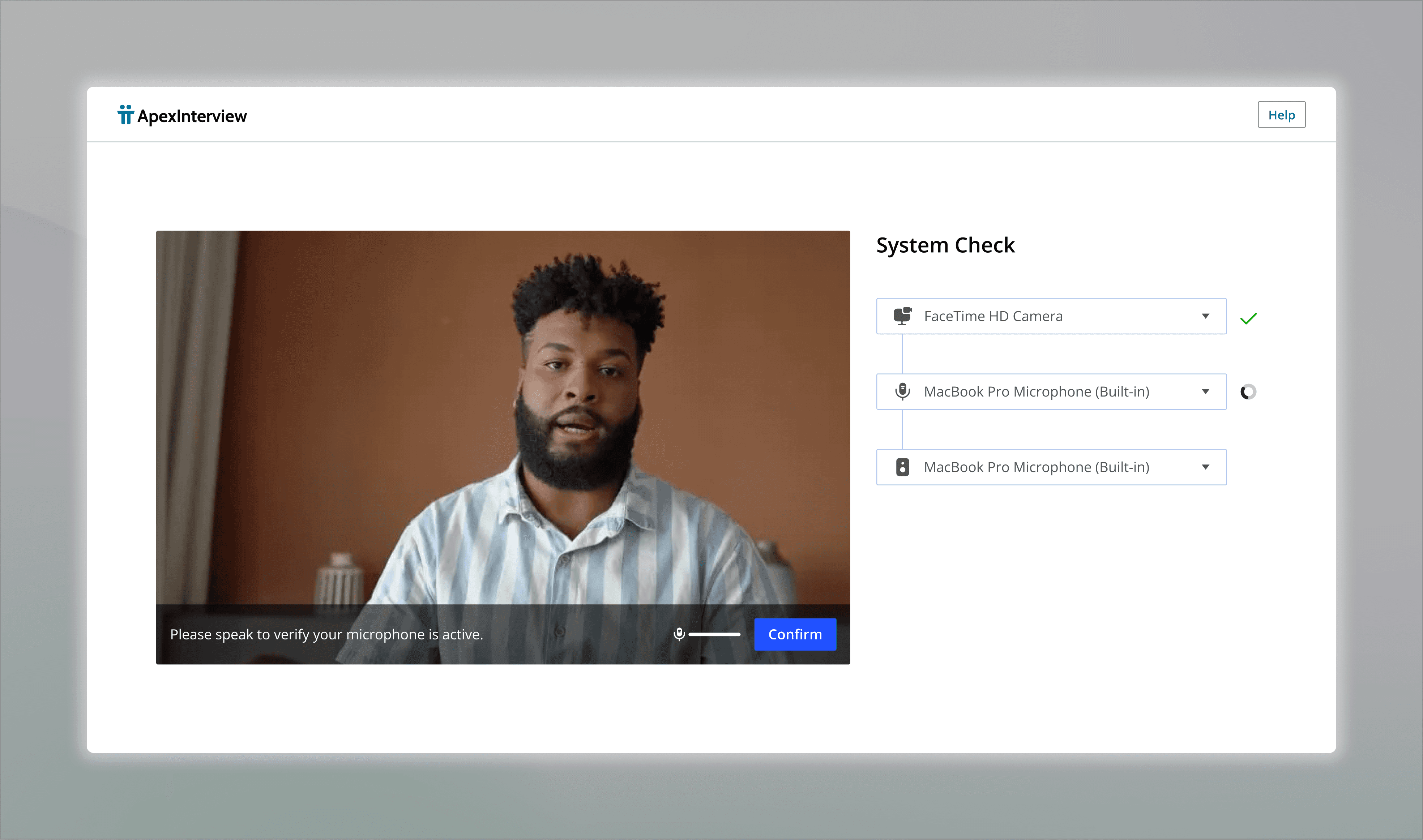1423x840 pixels.
Task: Click the microphone level meter bar
Action: point(714,635)
